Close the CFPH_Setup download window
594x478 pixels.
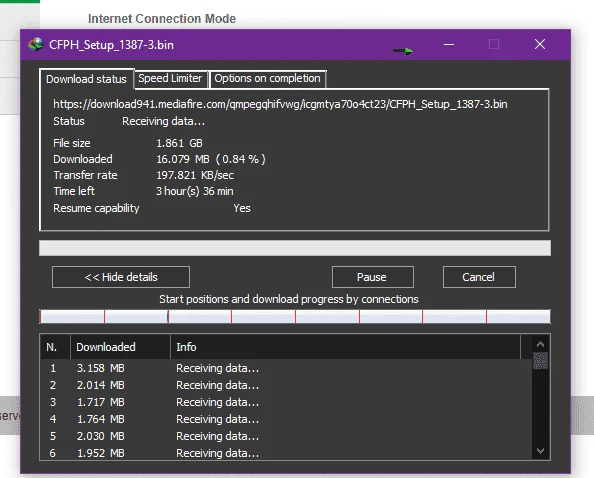click(540, 44)
